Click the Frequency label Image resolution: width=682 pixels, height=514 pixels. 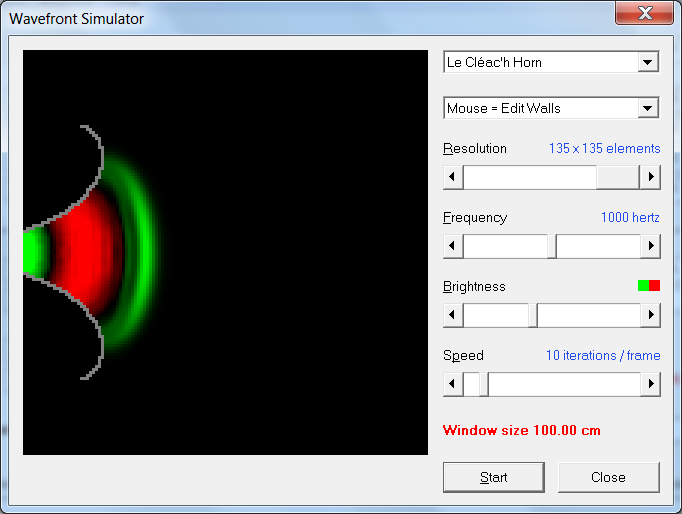pos(475,217)
